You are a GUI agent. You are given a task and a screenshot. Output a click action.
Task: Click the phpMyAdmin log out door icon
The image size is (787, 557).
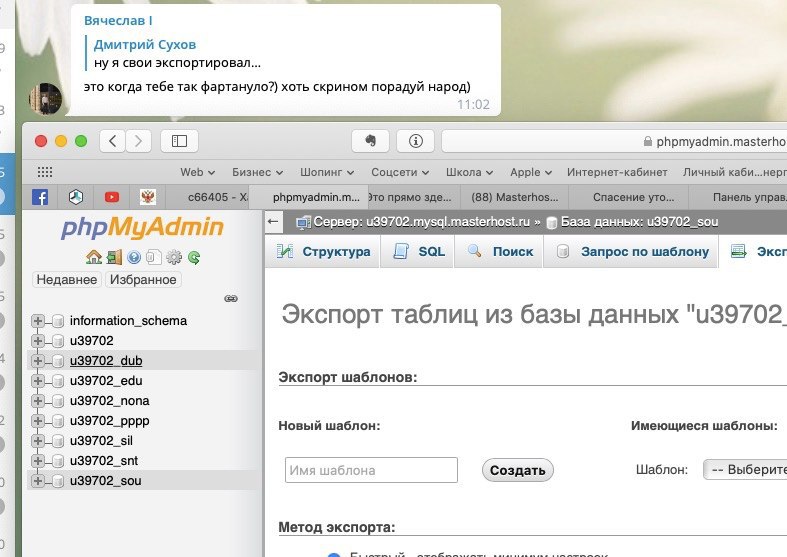pyautogui.click(x=114, y=257)
